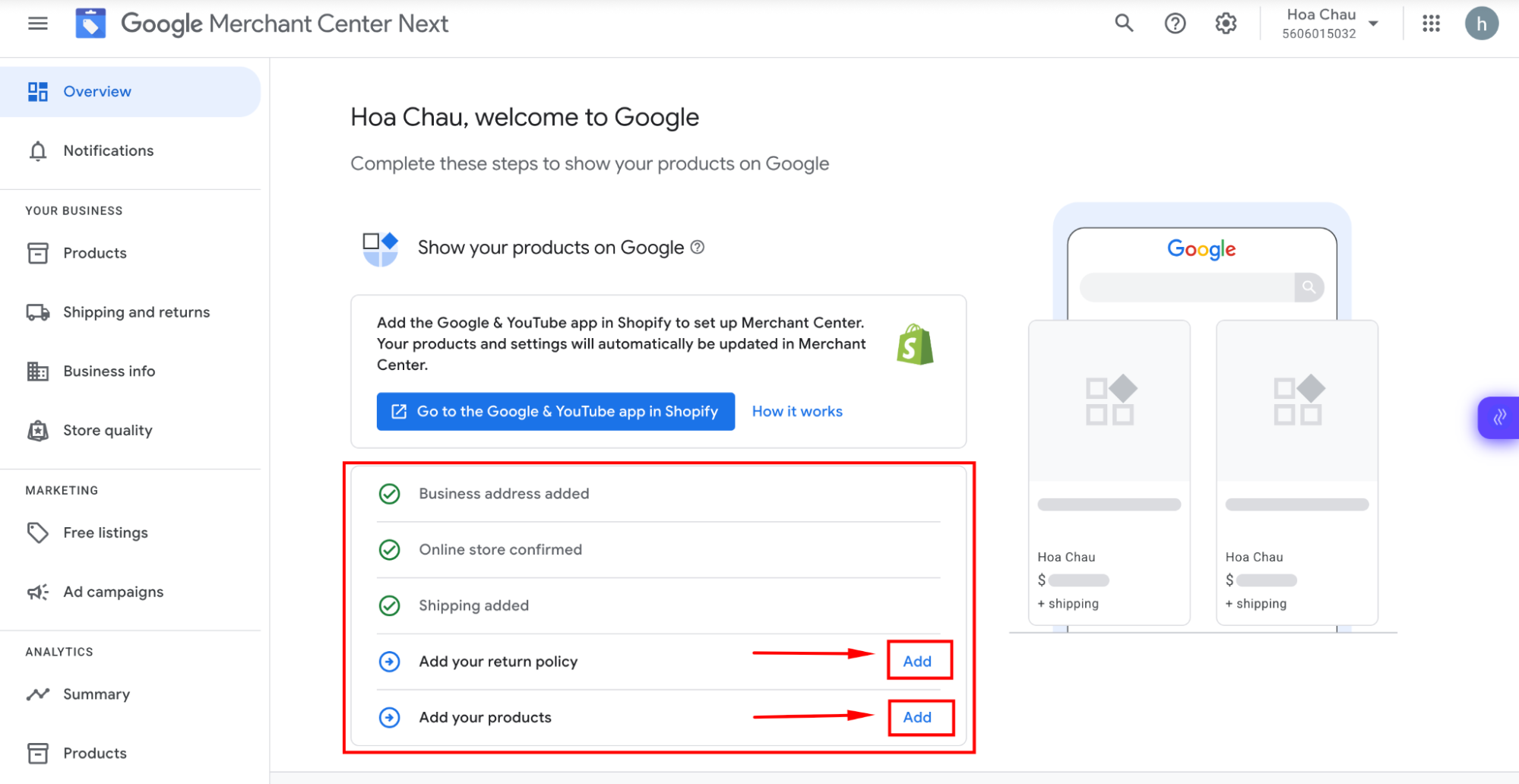Open Ad campaigns

(130, 592)
